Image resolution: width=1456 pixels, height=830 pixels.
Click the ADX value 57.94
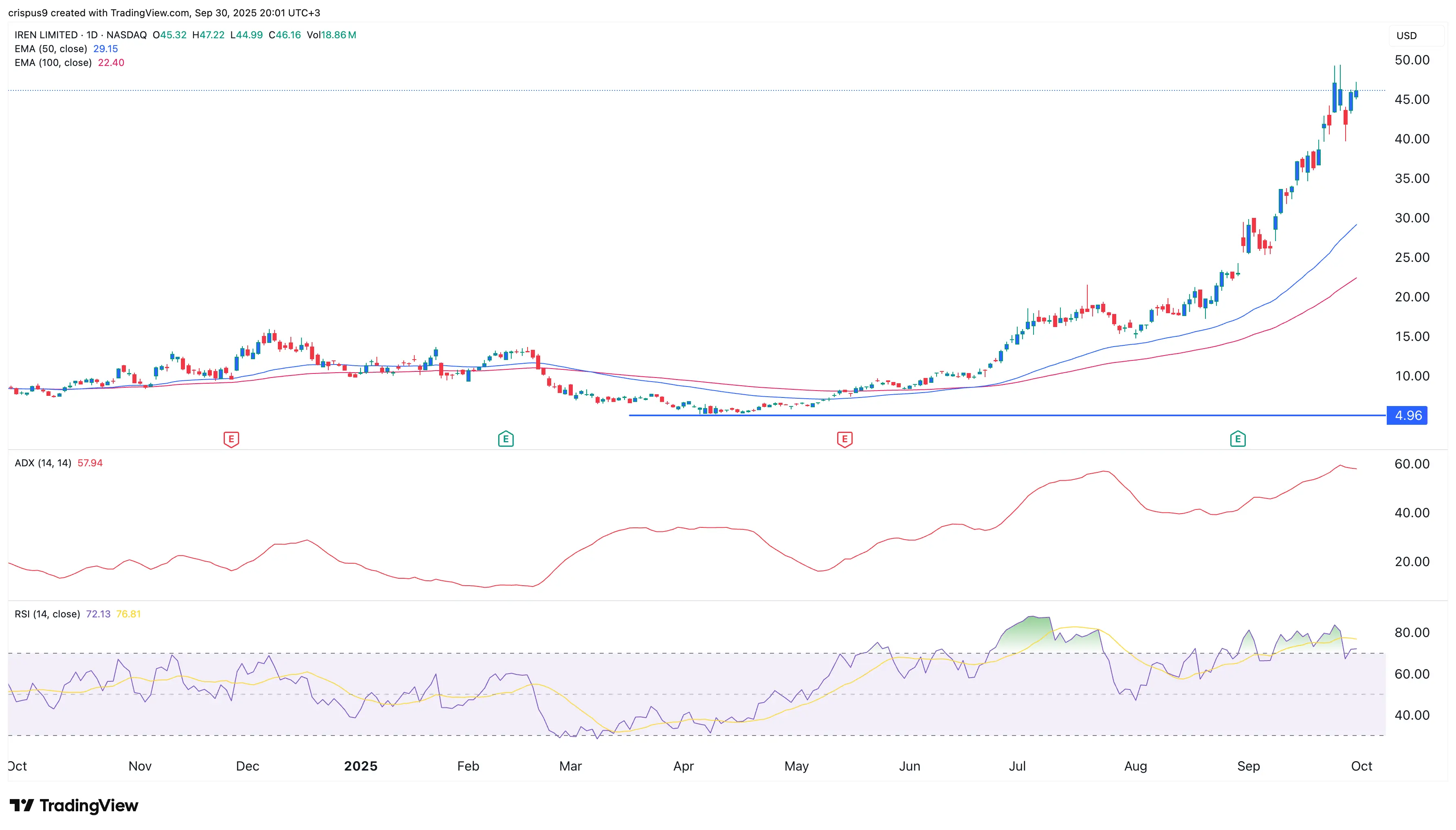[90, 463]
